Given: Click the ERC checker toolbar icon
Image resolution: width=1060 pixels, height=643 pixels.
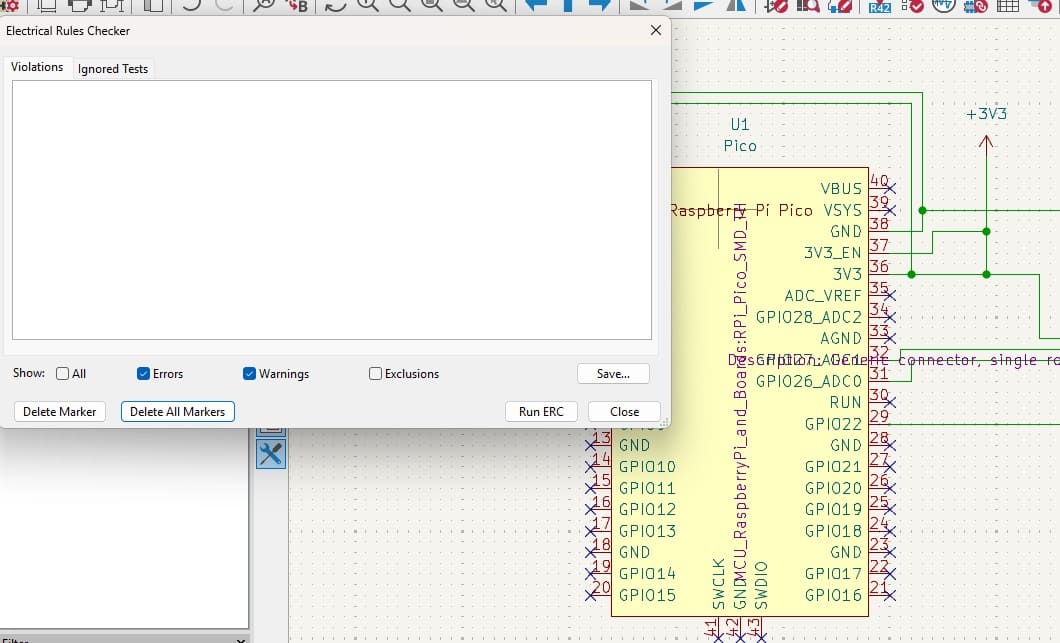Looking at the screenshot, I should point(912,5).
